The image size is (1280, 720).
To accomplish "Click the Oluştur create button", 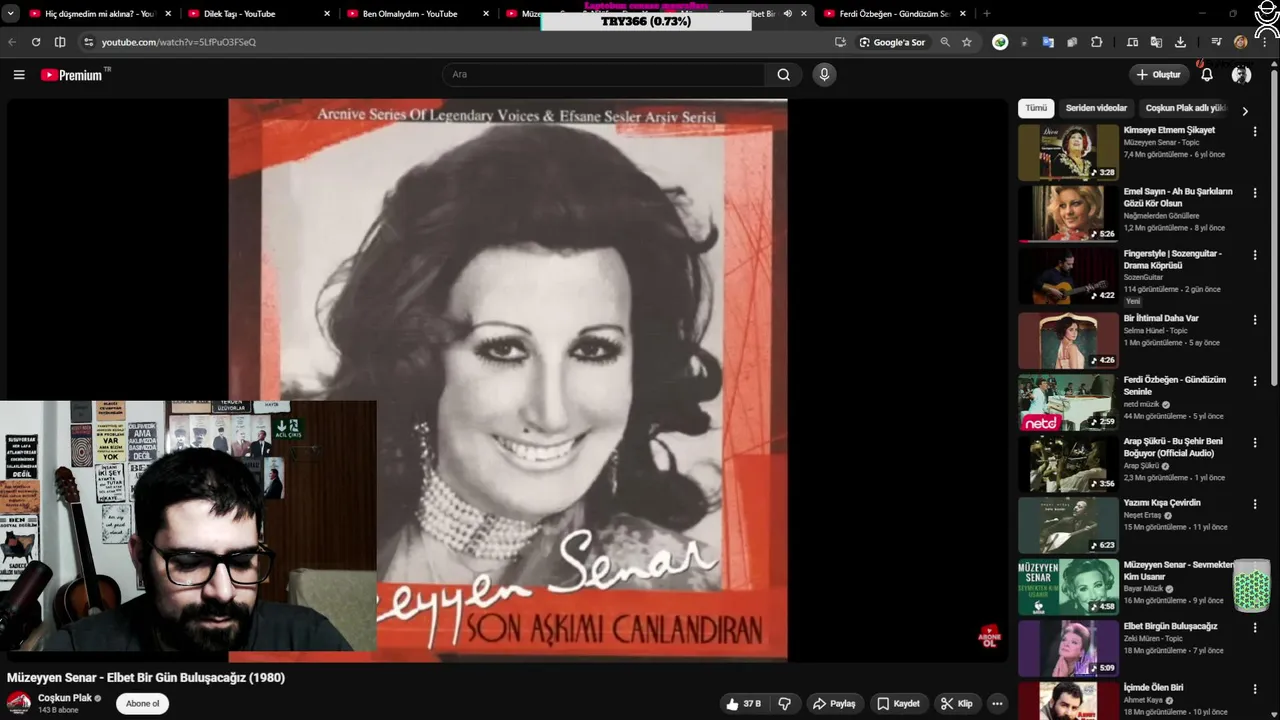I will (1158, 74).
